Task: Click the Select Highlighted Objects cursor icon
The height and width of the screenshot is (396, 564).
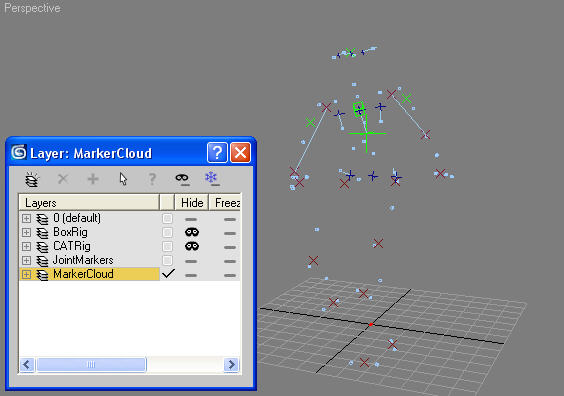Action: tap(123, 179)
